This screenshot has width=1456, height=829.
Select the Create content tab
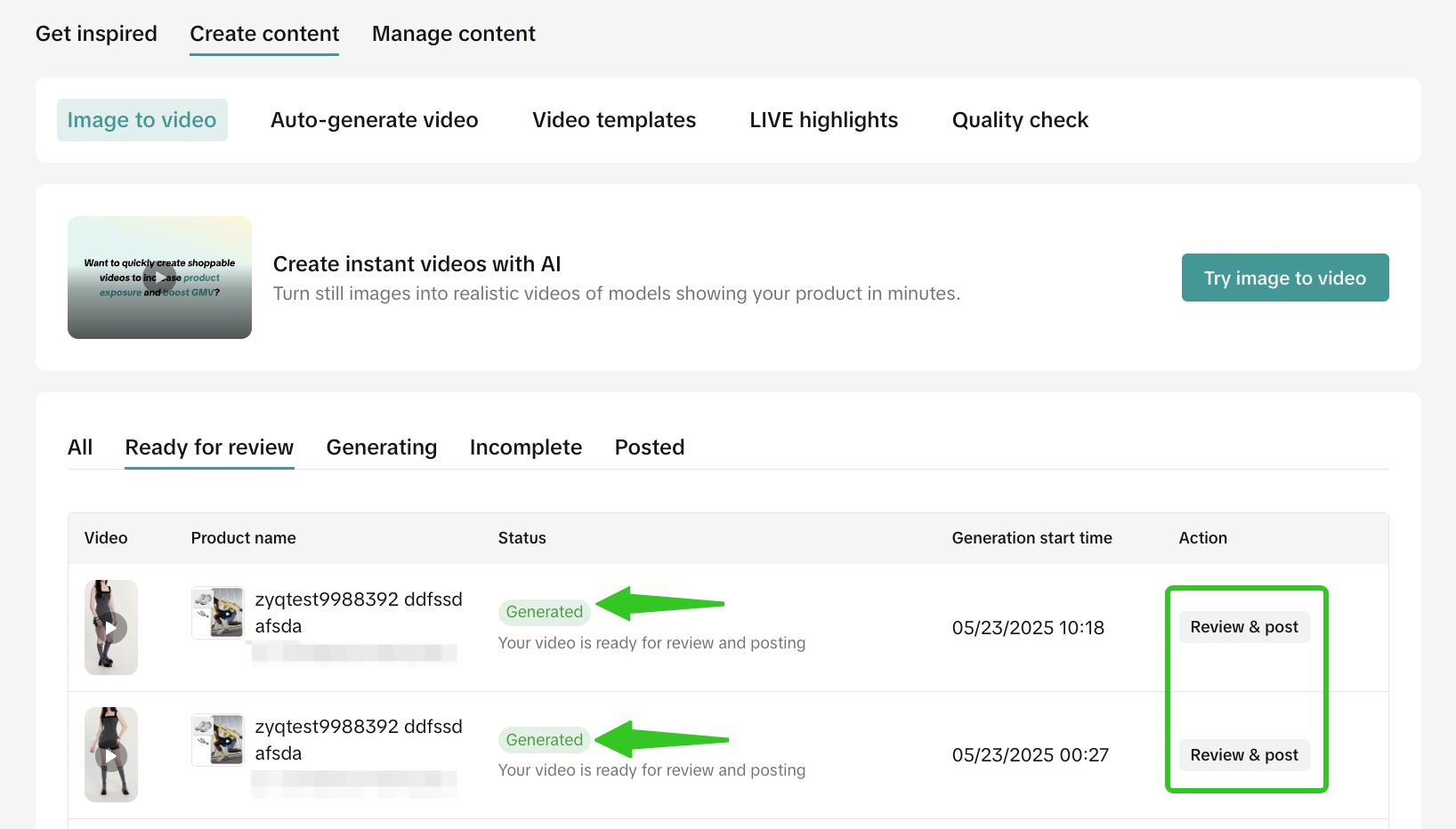point(264,34)
